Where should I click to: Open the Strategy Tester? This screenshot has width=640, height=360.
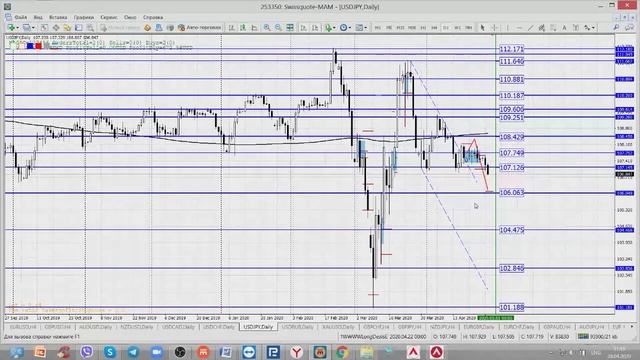click(90, 28)
